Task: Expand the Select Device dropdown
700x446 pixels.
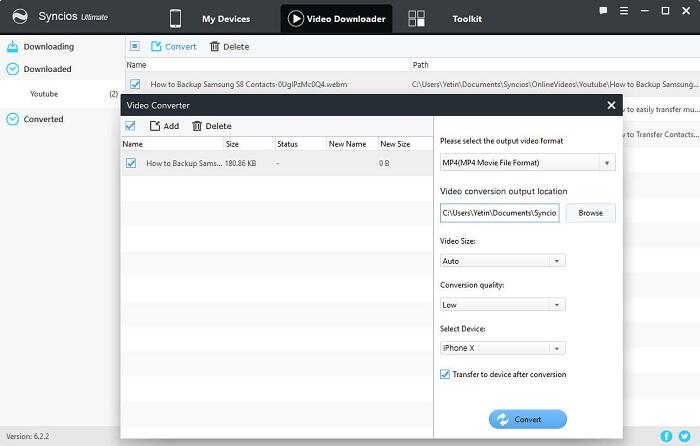Action: tap(502, 348)
